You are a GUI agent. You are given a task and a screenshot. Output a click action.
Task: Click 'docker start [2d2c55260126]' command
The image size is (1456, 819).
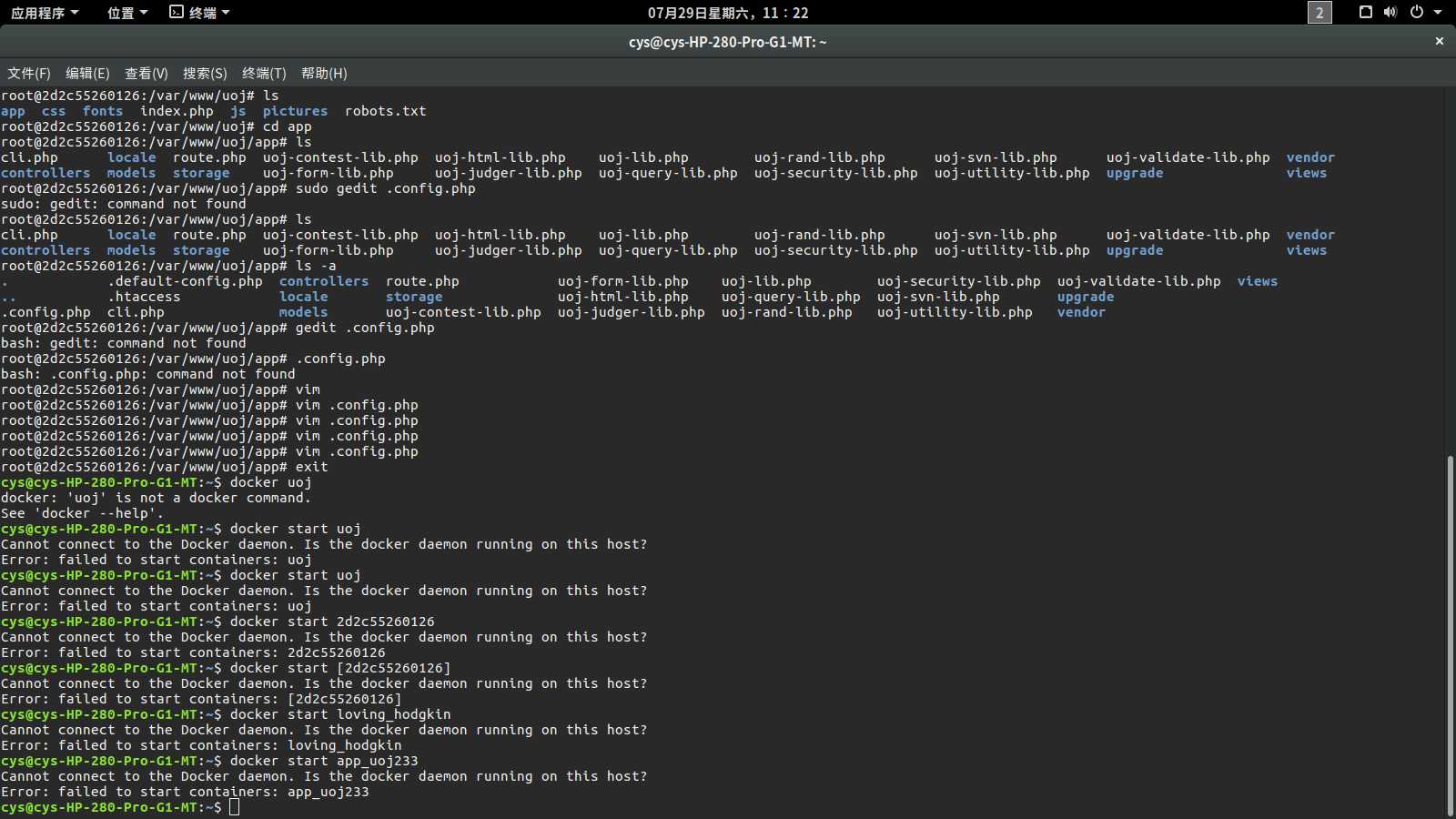[x=340, y=668]
